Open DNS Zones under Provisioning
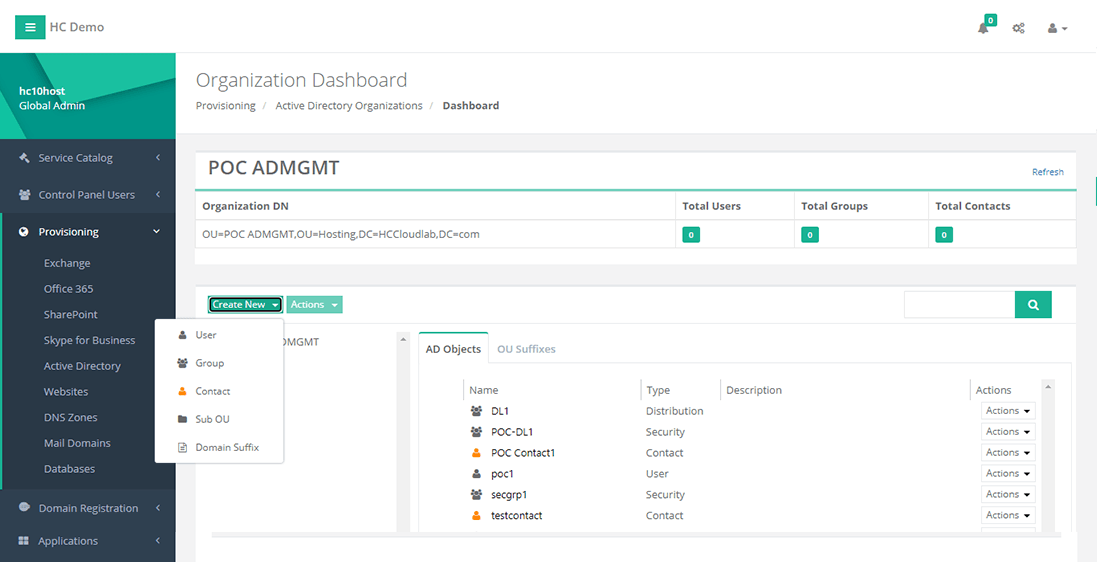The image size is (1097, 562). [71, 417]
